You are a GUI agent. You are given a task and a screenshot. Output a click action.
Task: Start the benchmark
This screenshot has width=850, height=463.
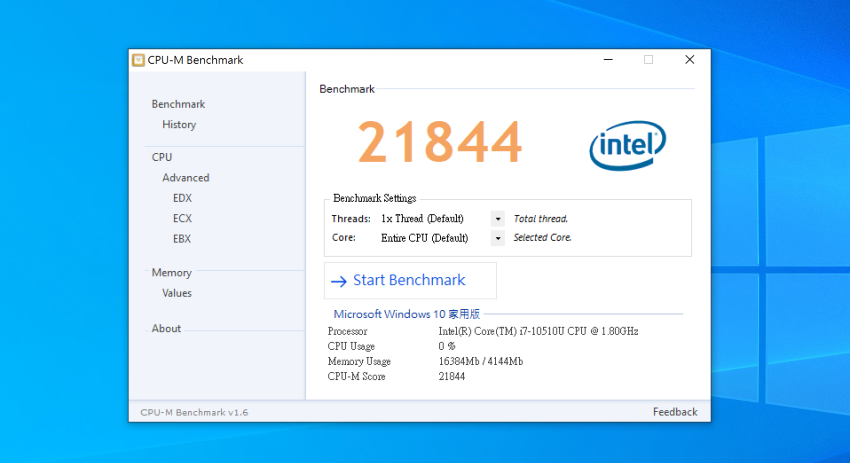pos(410,280)
